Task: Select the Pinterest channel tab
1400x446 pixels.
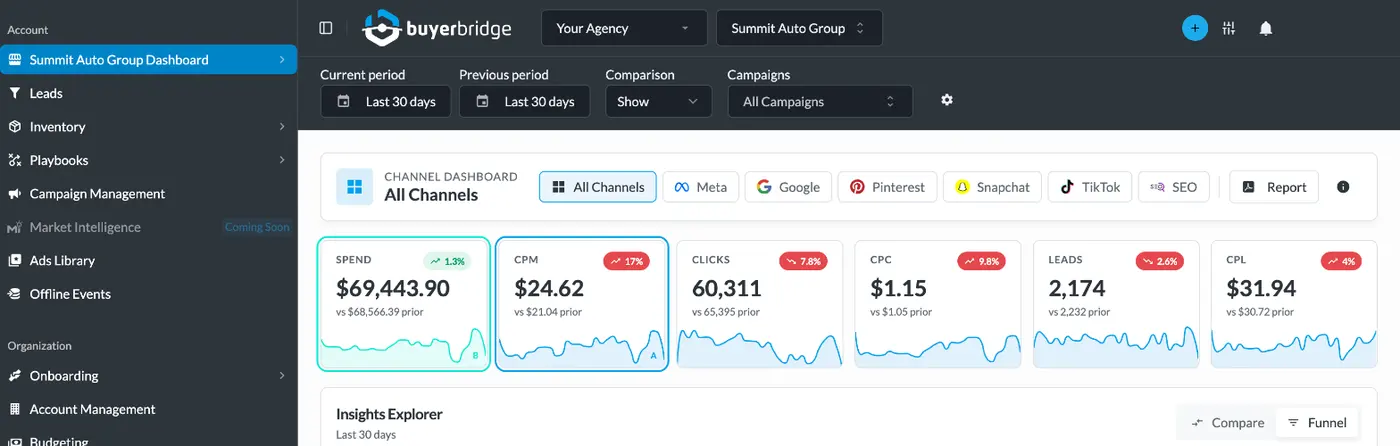Action: pos(887,187)
